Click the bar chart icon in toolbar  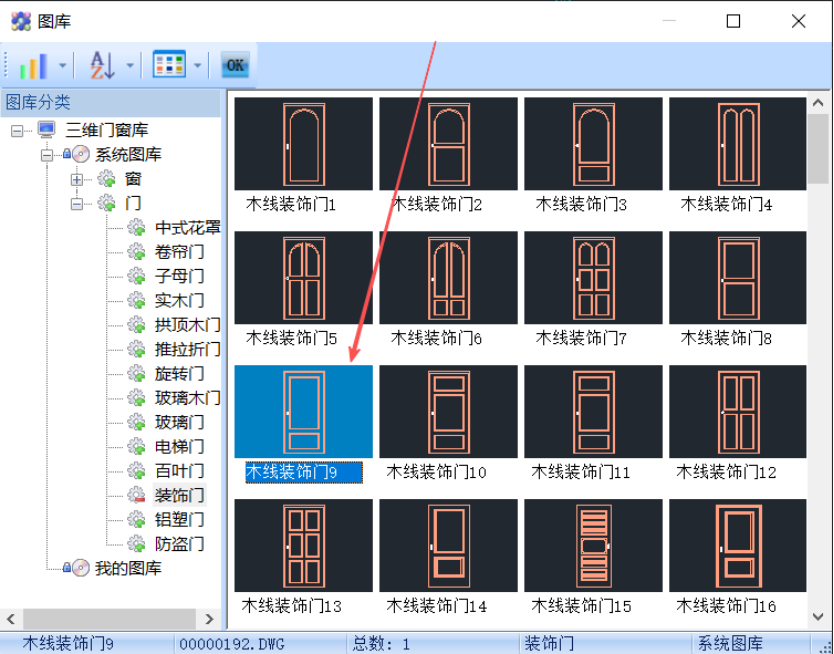click(x=33, y=66)
